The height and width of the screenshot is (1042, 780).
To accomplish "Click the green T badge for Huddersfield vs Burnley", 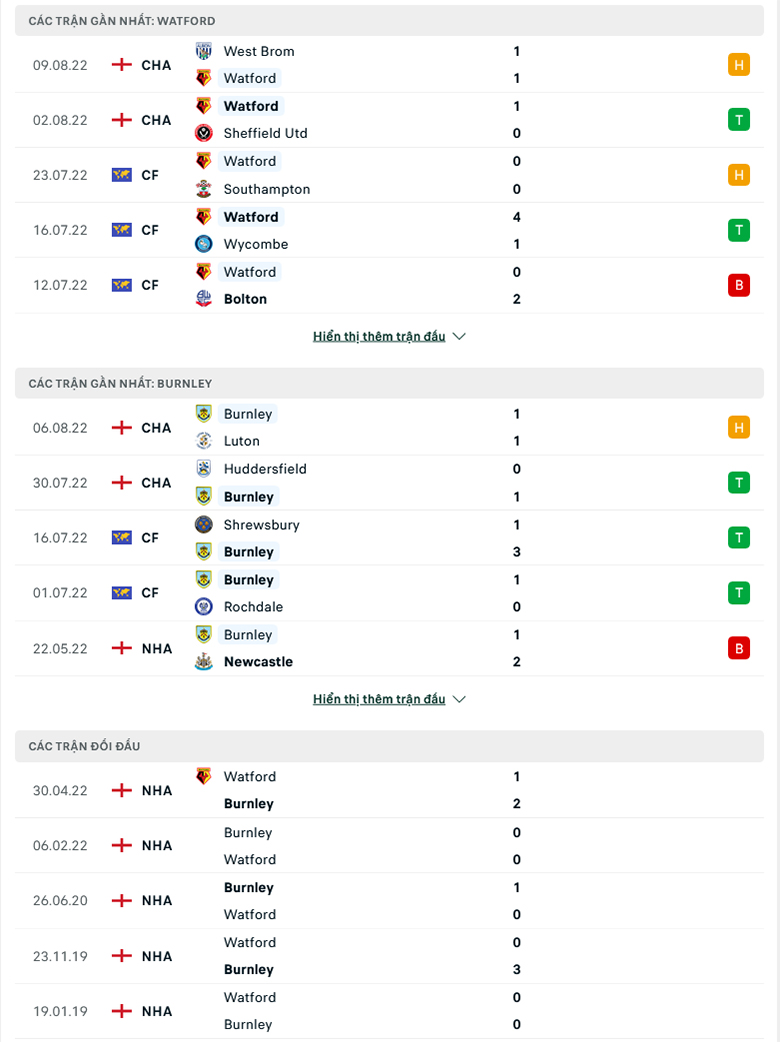I will pyautogui.click(x=739, y=482).
